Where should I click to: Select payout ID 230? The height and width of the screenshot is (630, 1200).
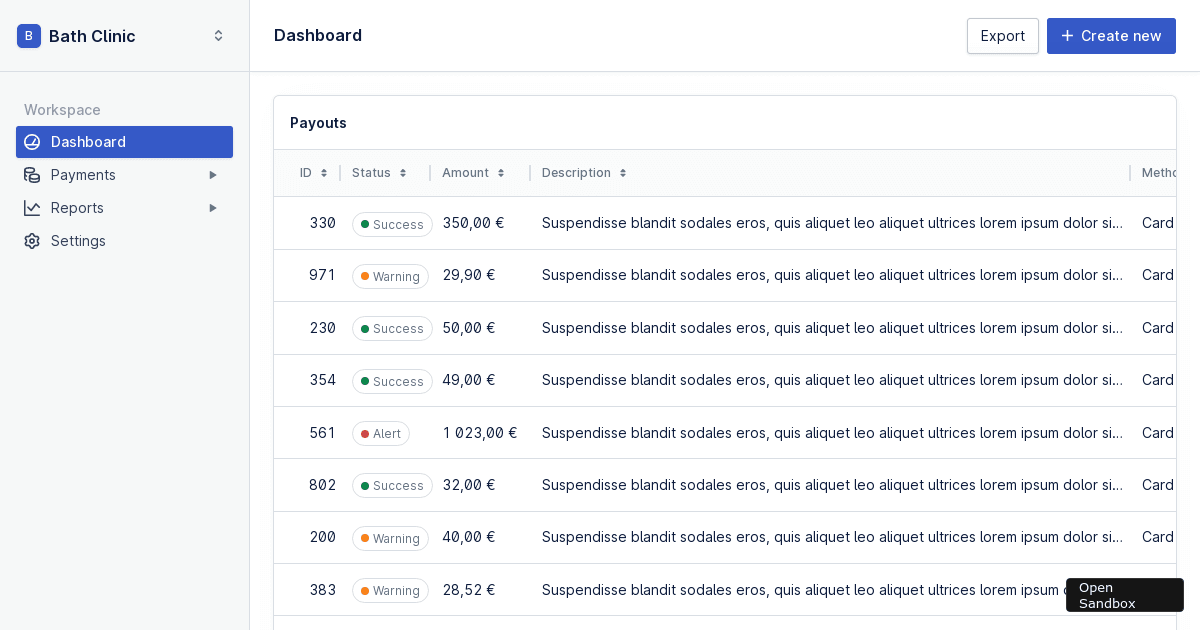(322, 328)
